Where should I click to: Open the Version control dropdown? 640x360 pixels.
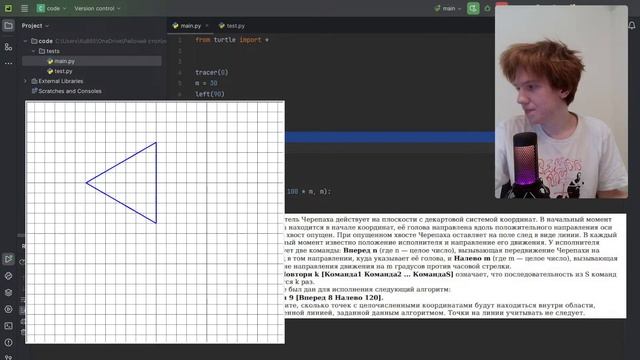97,8
